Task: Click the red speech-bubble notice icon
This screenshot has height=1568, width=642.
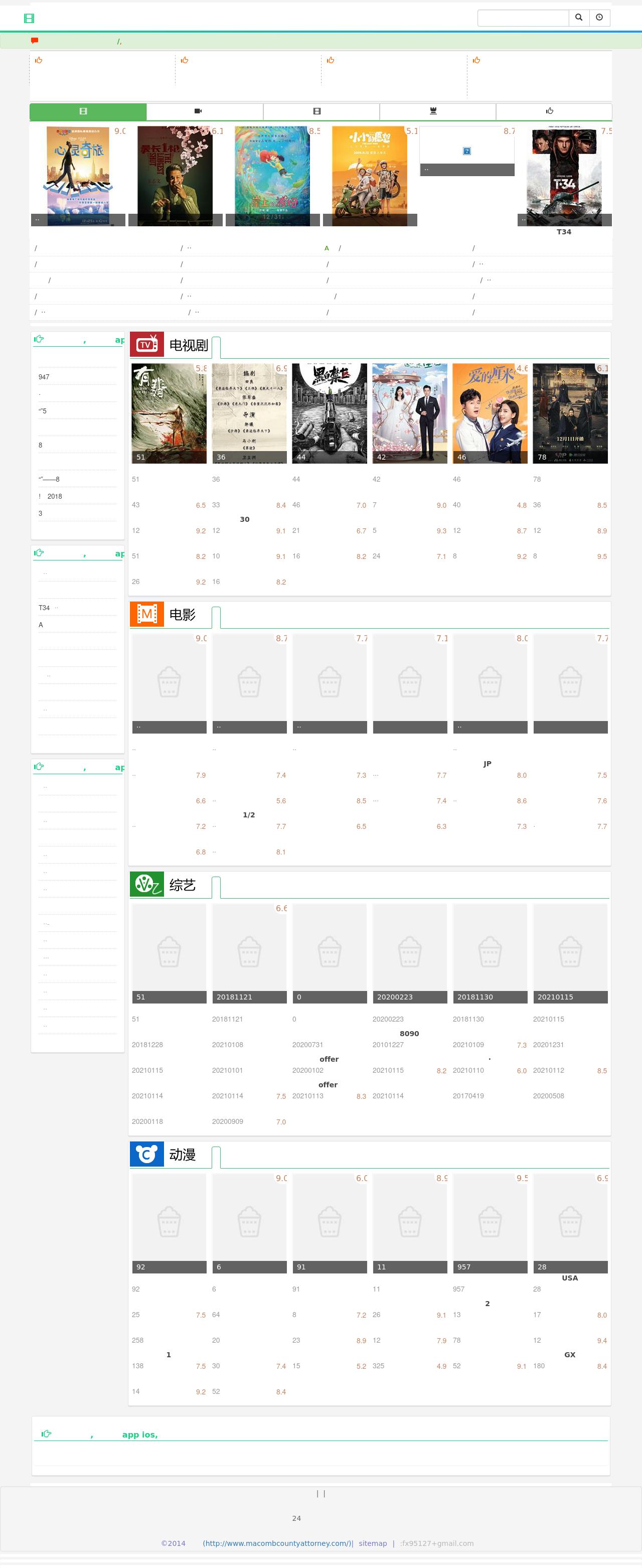Action: coord(35,41)
